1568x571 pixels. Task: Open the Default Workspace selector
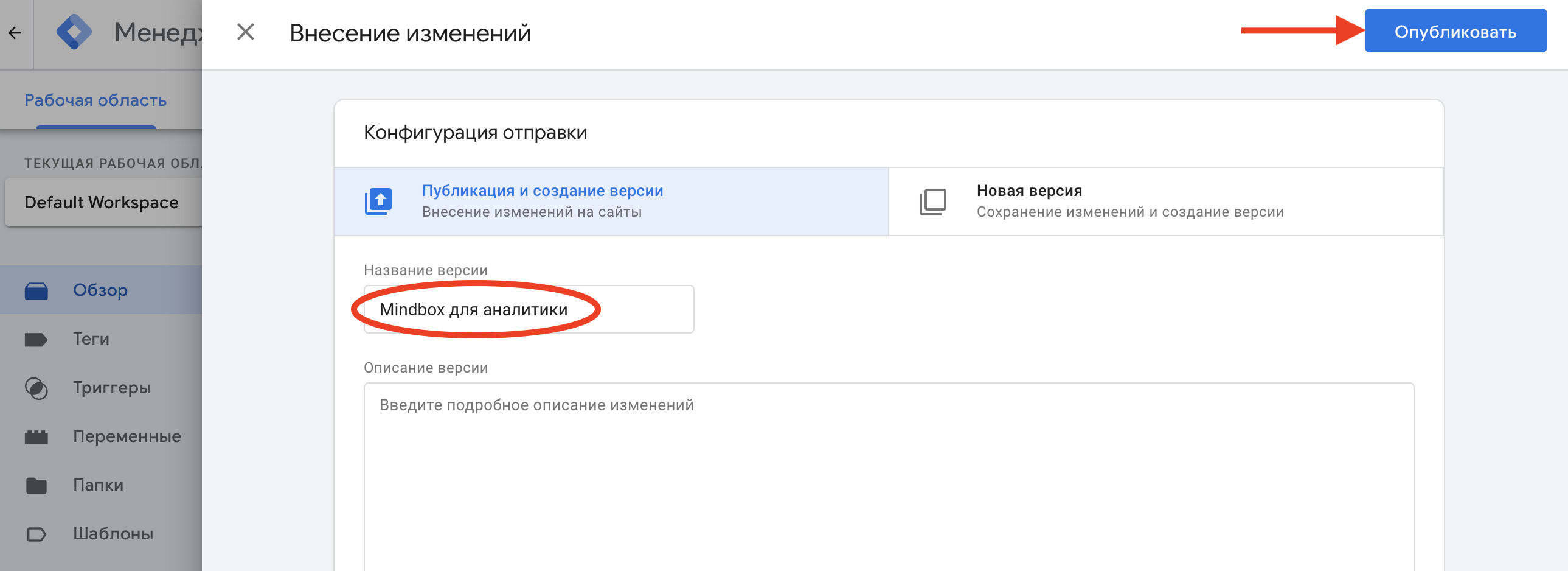[102, 202]
